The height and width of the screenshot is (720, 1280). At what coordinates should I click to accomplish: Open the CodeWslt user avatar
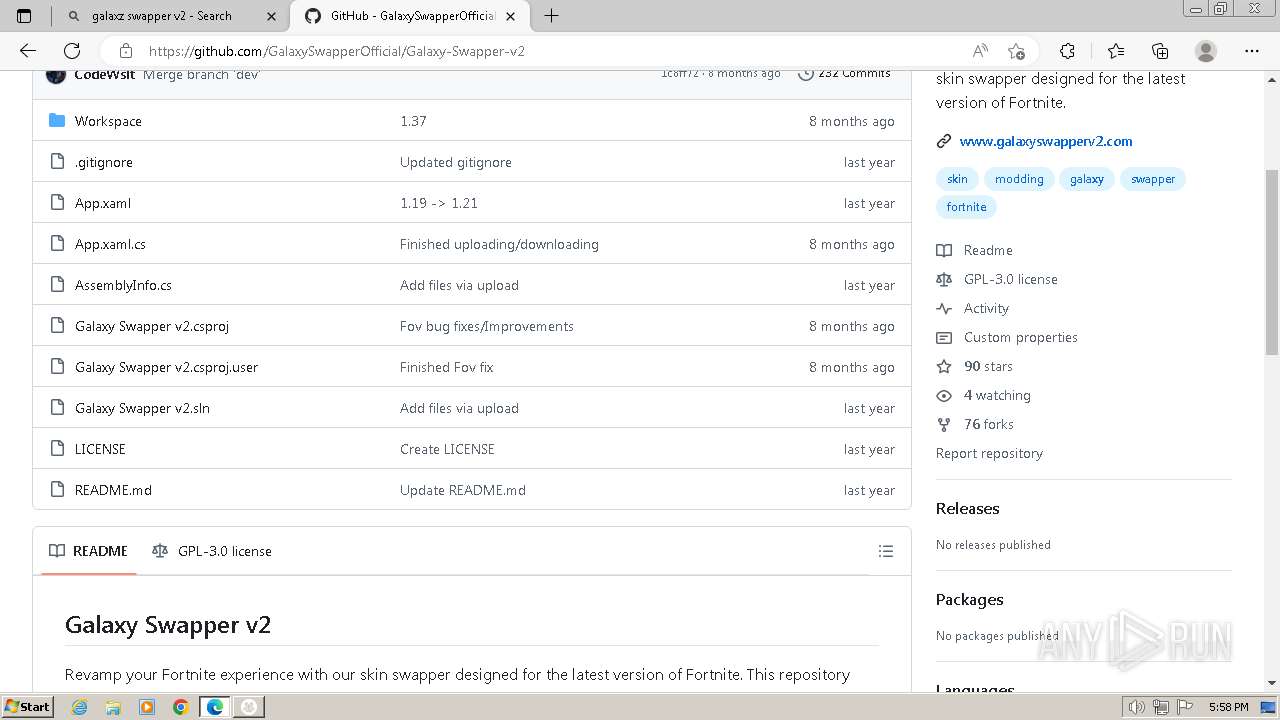click(x=56, y=75)
